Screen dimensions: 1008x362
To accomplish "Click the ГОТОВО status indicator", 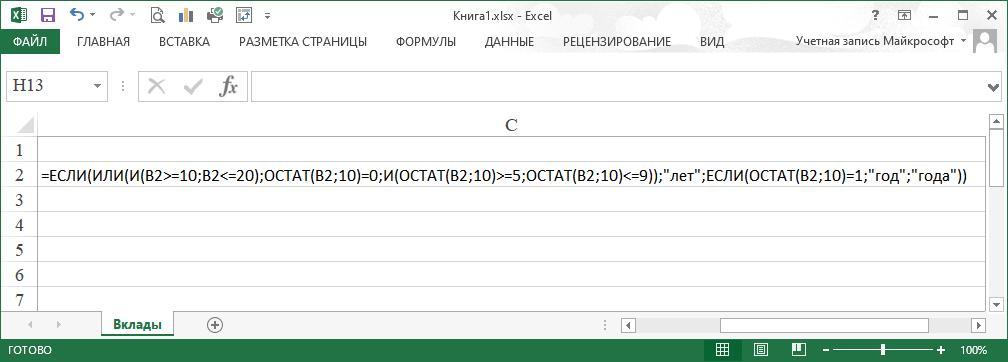I will 30,350.
